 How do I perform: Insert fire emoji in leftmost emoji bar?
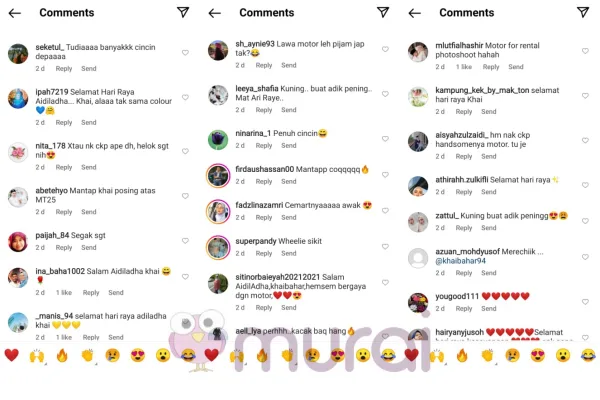coord(62,356)
